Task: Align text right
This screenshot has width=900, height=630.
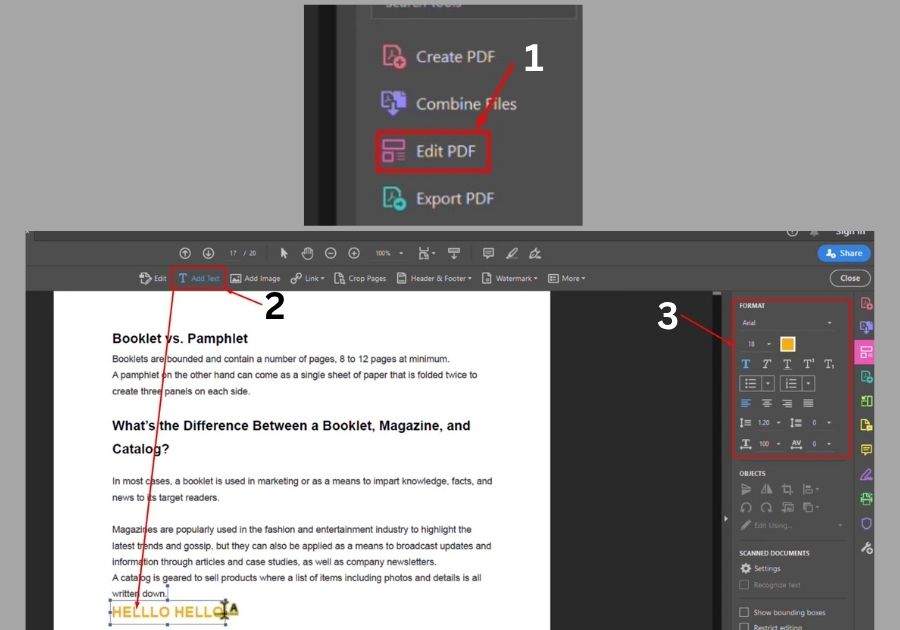Action: (x=787, y=403)
